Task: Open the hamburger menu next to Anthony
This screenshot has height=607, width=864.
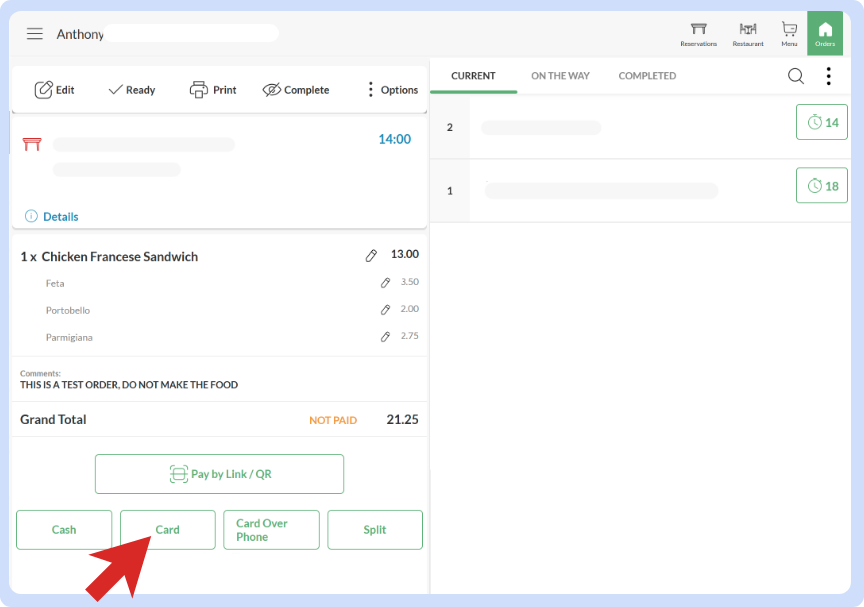Action: (34, 33)
